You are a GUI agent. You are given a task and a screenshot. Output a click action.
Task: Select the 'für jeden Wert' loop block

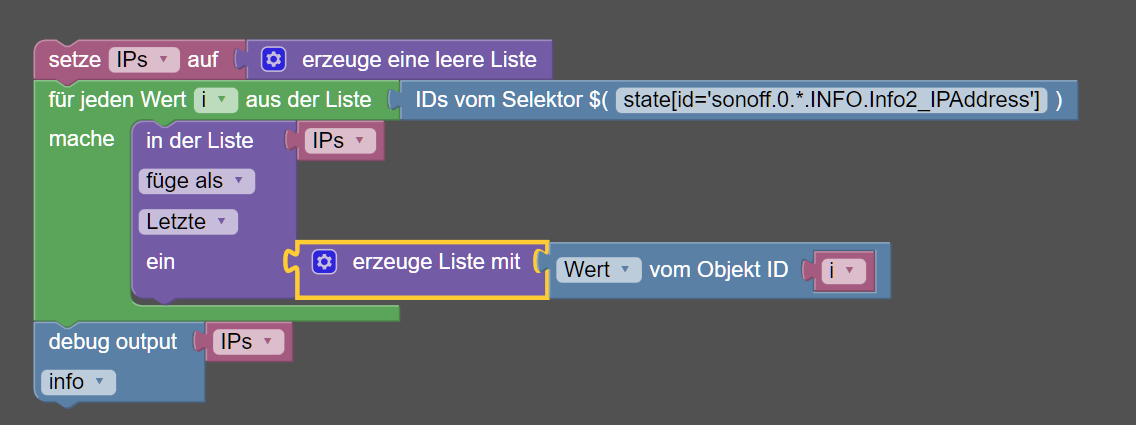click(117, 100)
